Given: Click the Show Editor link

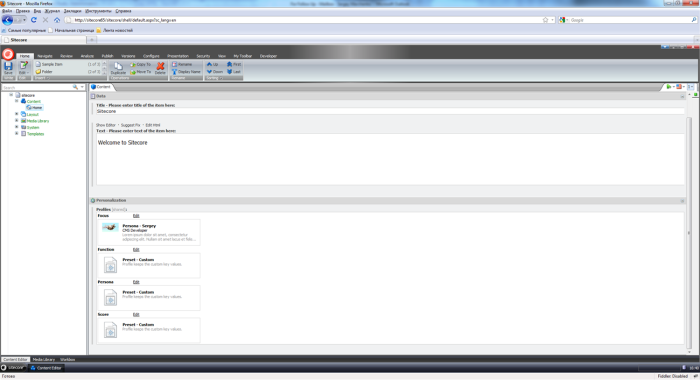Looking at the screenshot, I should click(x=106, y=125).
